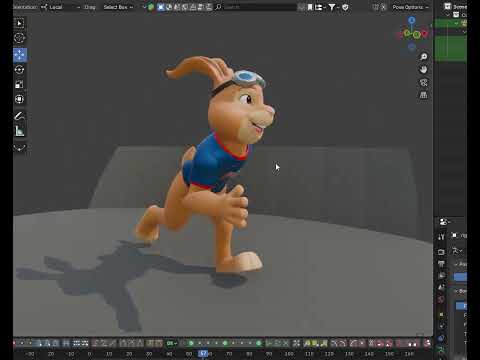
Task: Click the magnifier icon beside the search field
Action: tap(218, 7)
